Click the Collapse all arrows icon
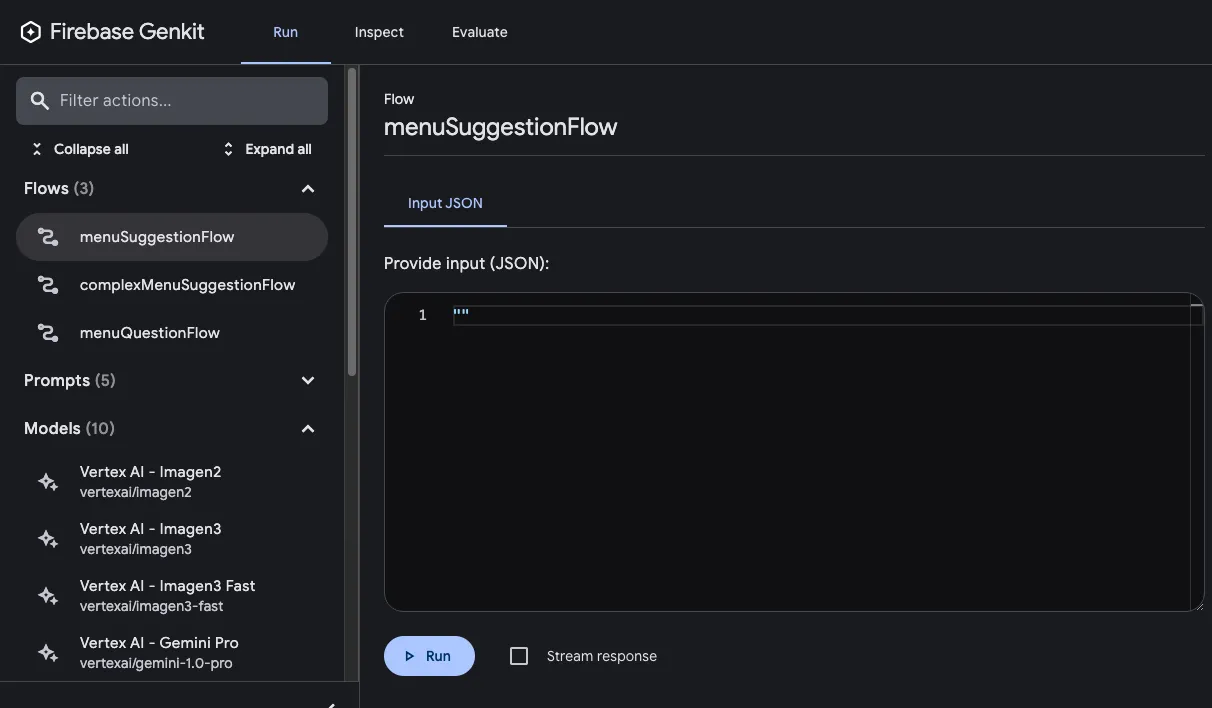Viewport: 1212px width, 708px height. [37, 149]
